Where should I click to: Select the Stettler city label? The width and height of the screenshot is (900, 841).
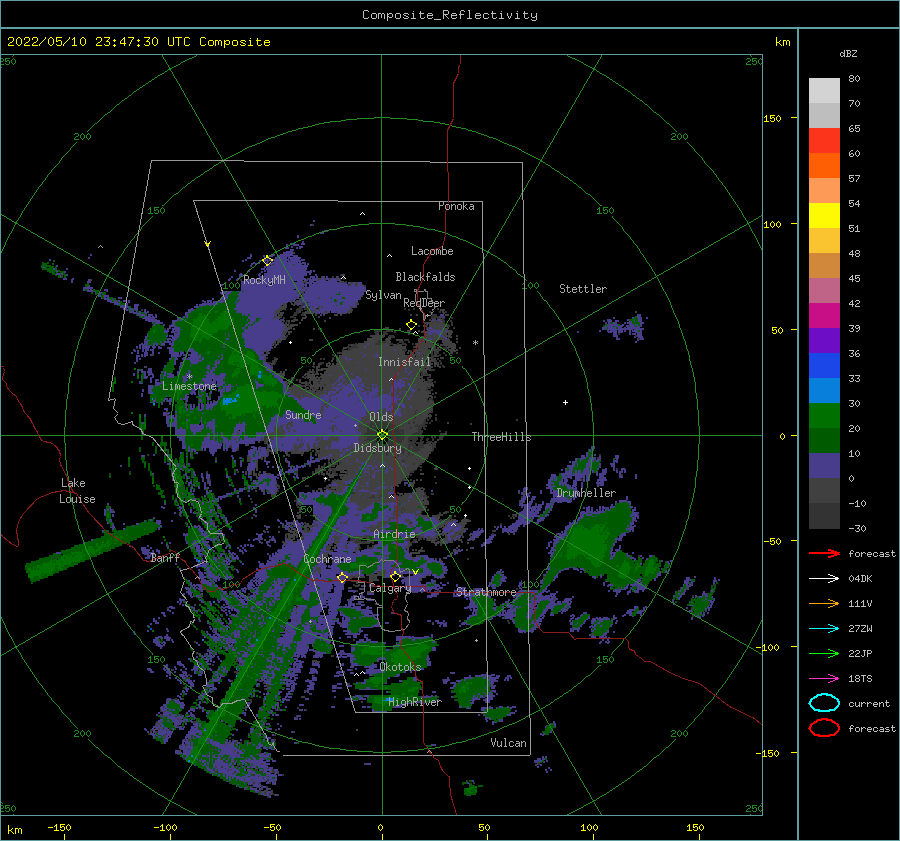pyautogui.click(x=583, y=289)
